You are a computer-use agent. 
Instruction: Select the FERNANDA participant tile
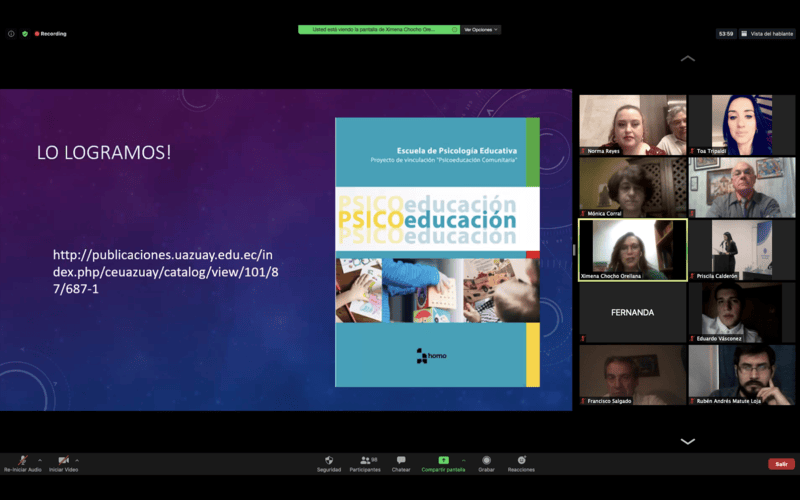pyautogui.click(x=633, y=312)
